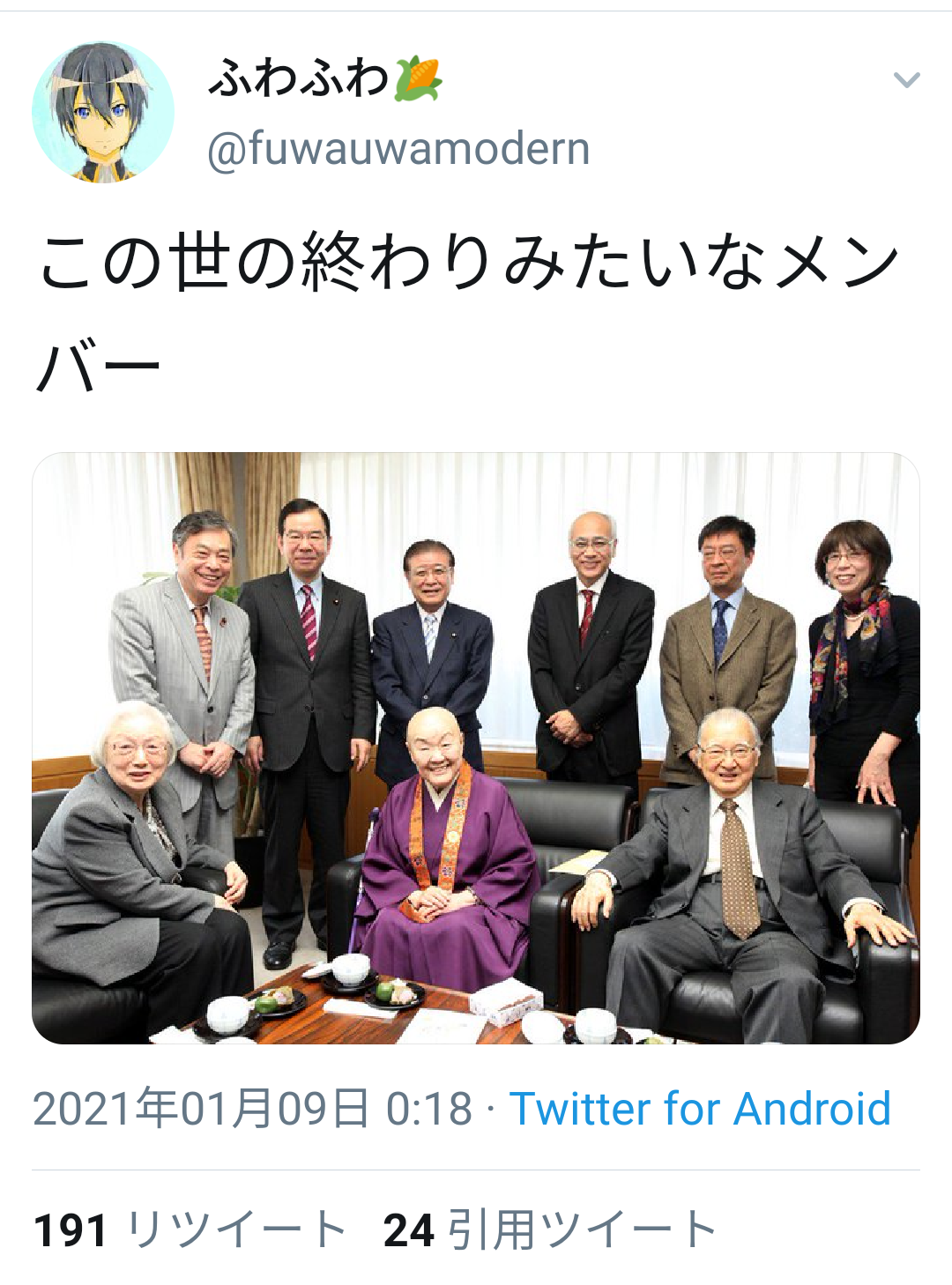This screenshot has width=952, height=1285.
Task: Tap the man in the beige tweed jacket
Action: tap(727, 652)
